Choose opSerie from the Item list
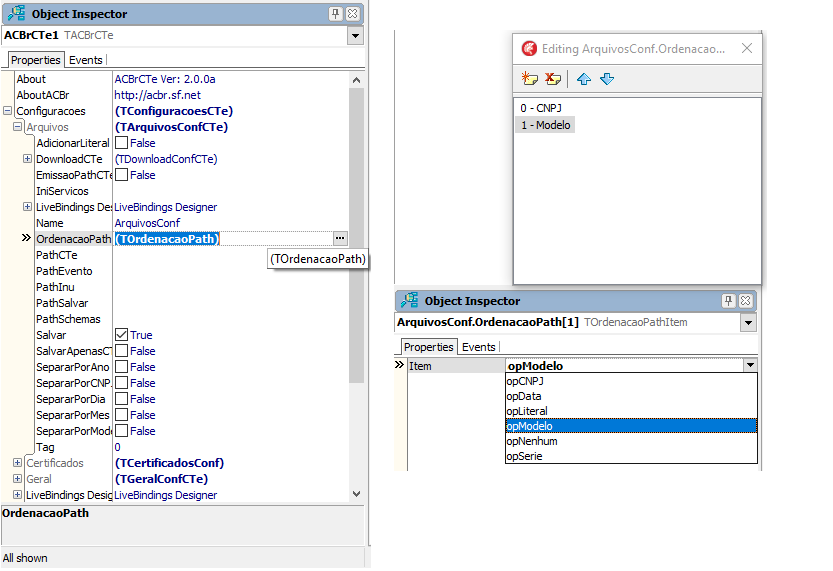Screen dimensions: 833x571 [x=631, y=456]
